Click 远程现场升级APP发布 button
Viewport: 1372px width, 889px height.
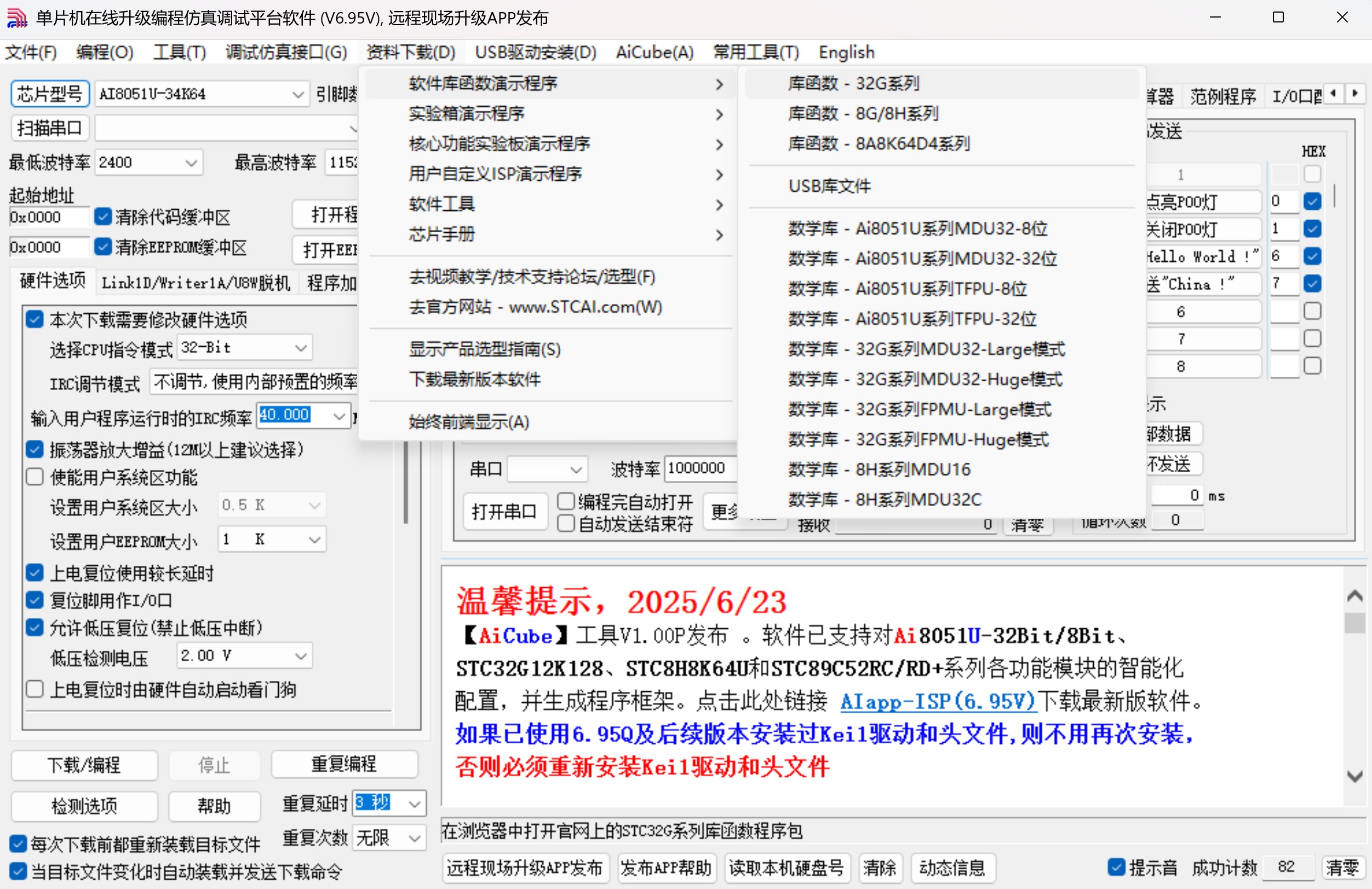[x=525, y=868]
